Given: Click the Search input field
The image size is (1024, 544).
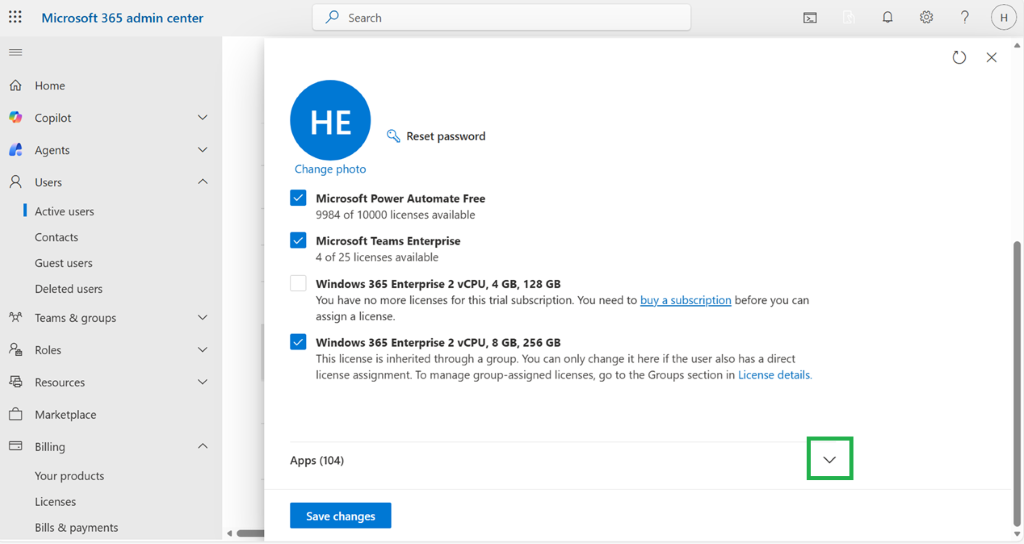Looking at the screenshot, I should click(x=501, y=18).
